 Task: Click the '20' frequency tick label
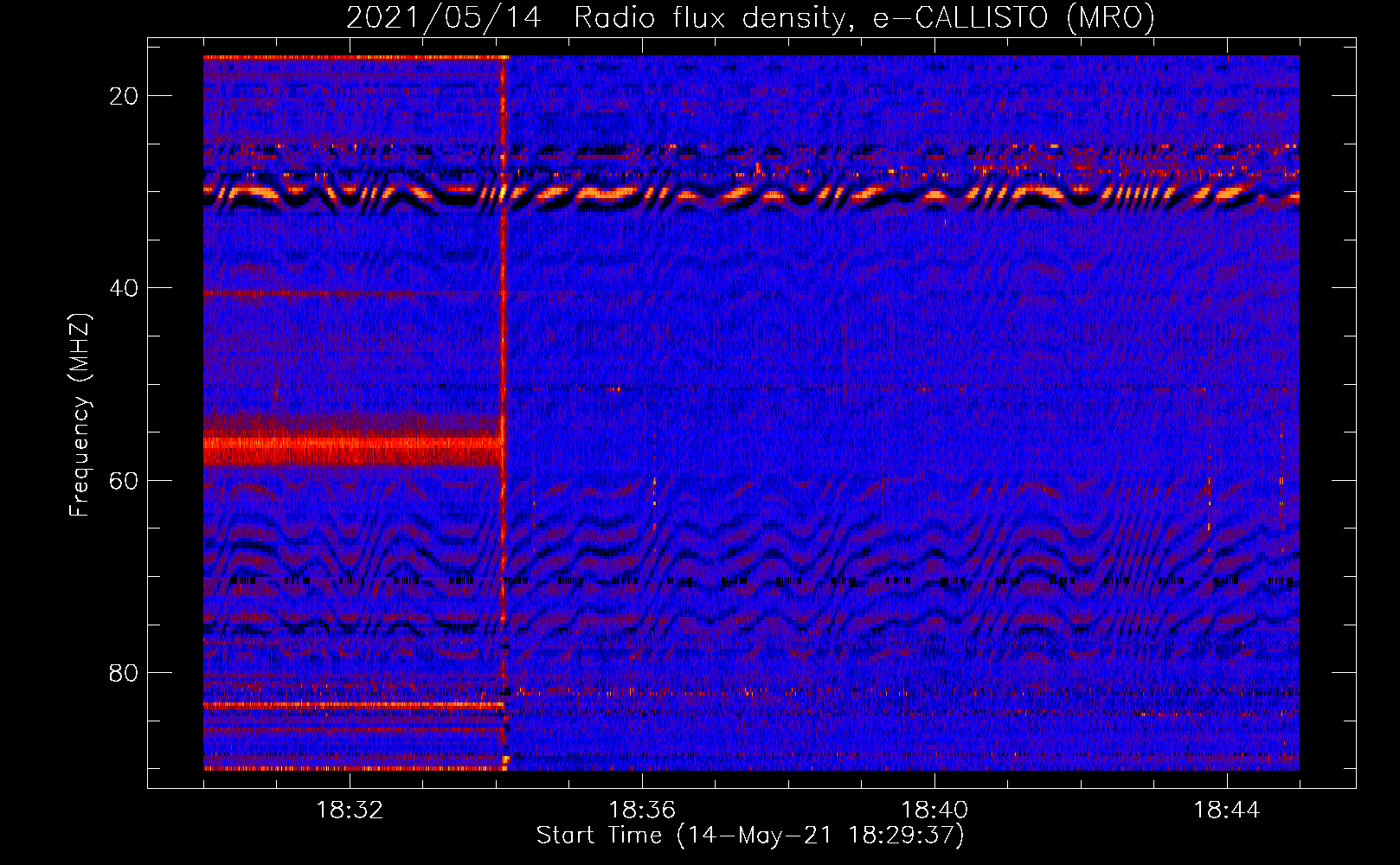click(125, 96)
